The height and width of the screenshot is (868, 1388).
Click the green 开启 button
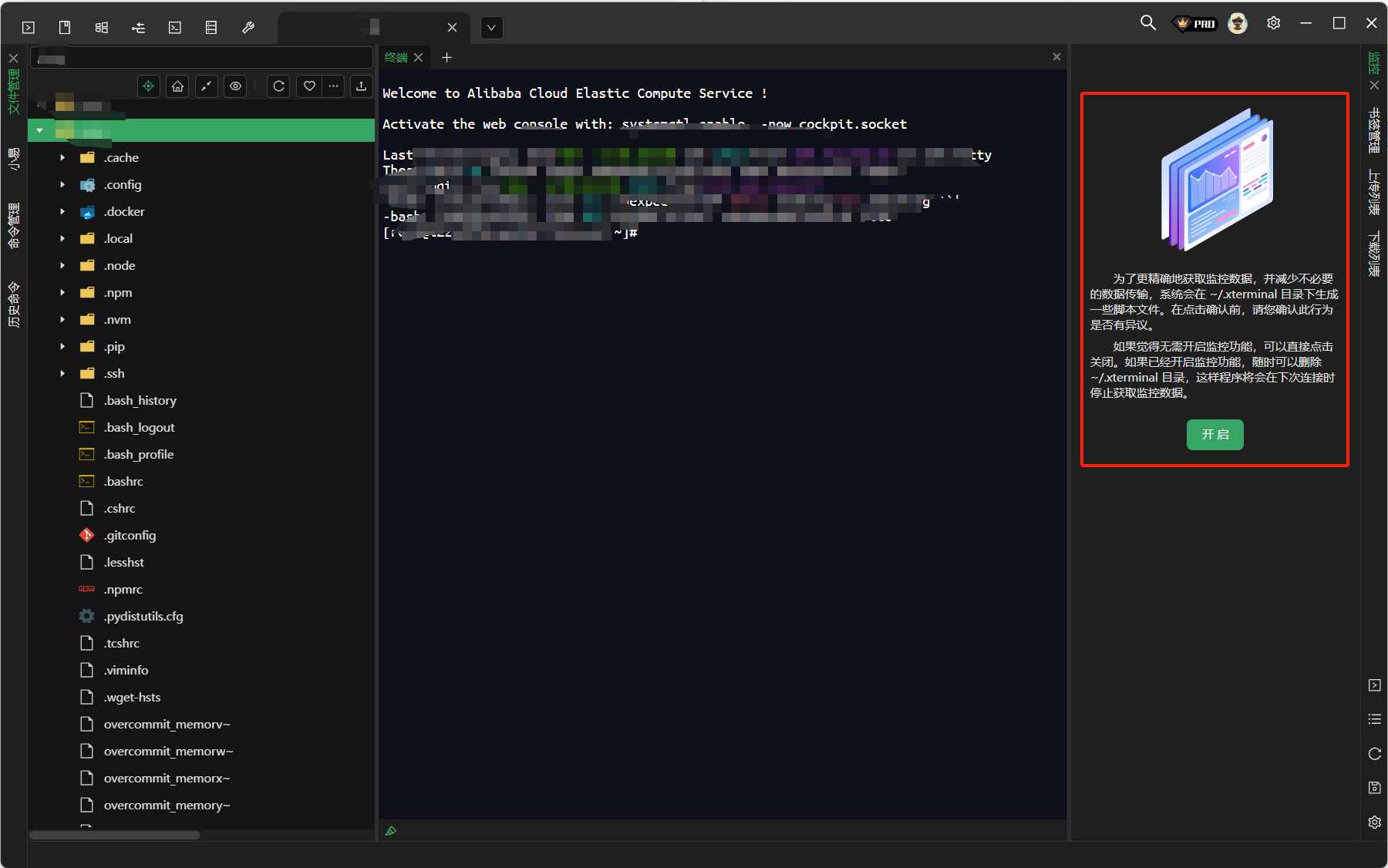[x=1214, y=435]
